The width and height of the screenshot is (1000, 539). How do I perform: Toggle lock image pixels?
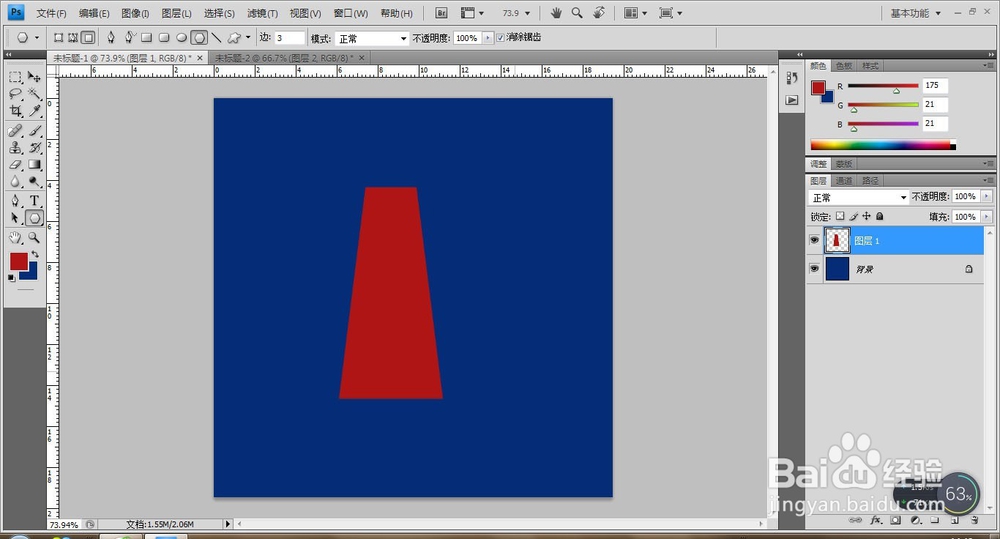853,216
